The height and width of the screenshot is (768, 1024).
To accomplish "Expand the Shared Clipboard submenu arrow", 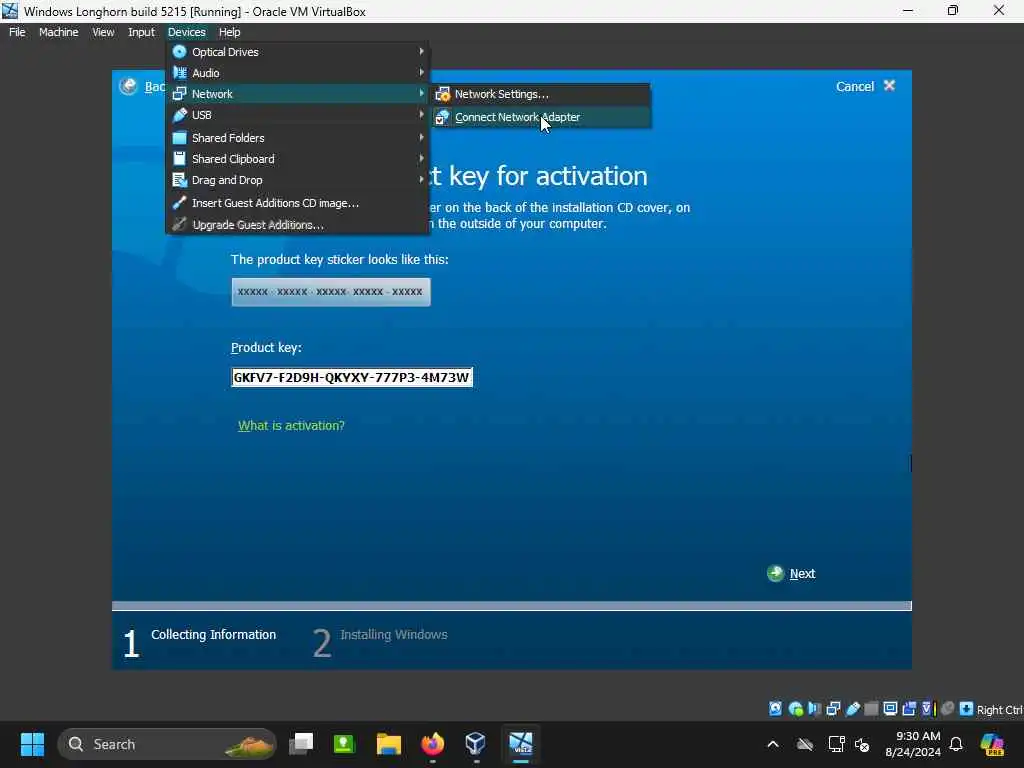I will point(421,158).
